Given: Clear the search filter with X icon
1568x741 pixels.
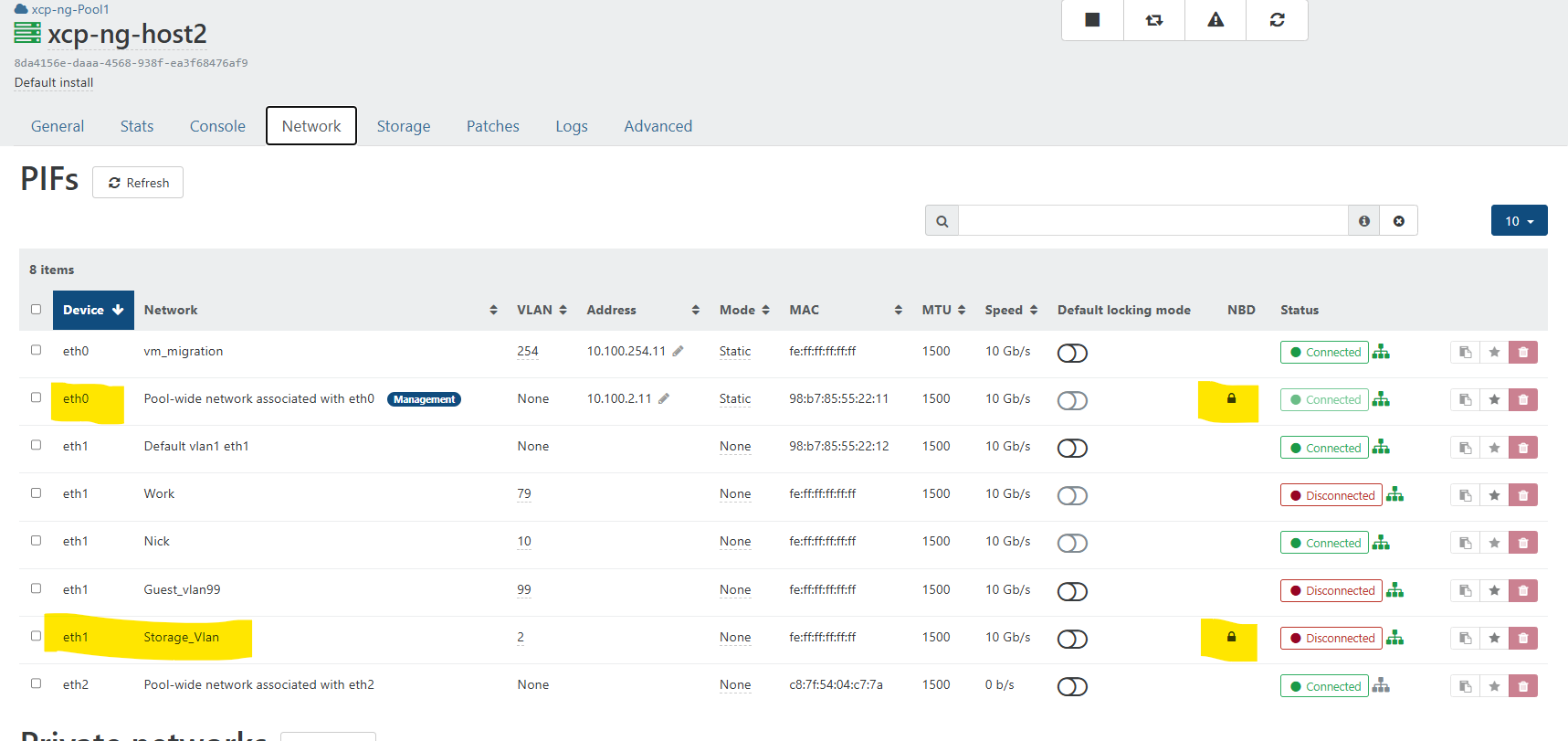Looking at the screenshot, I should tap(1398, 221).
